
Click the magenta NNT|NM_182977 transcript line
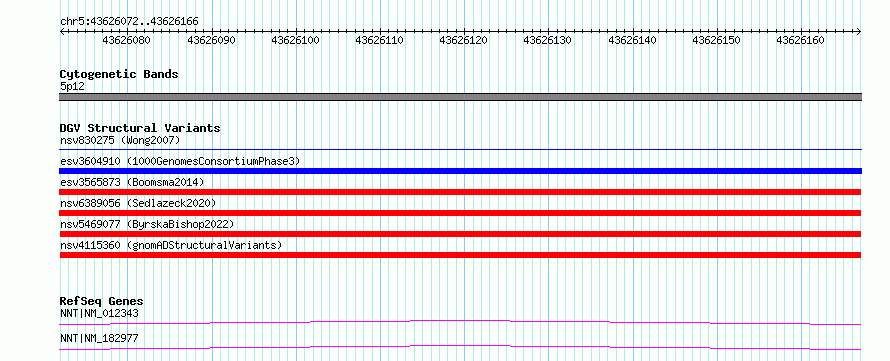460,347
